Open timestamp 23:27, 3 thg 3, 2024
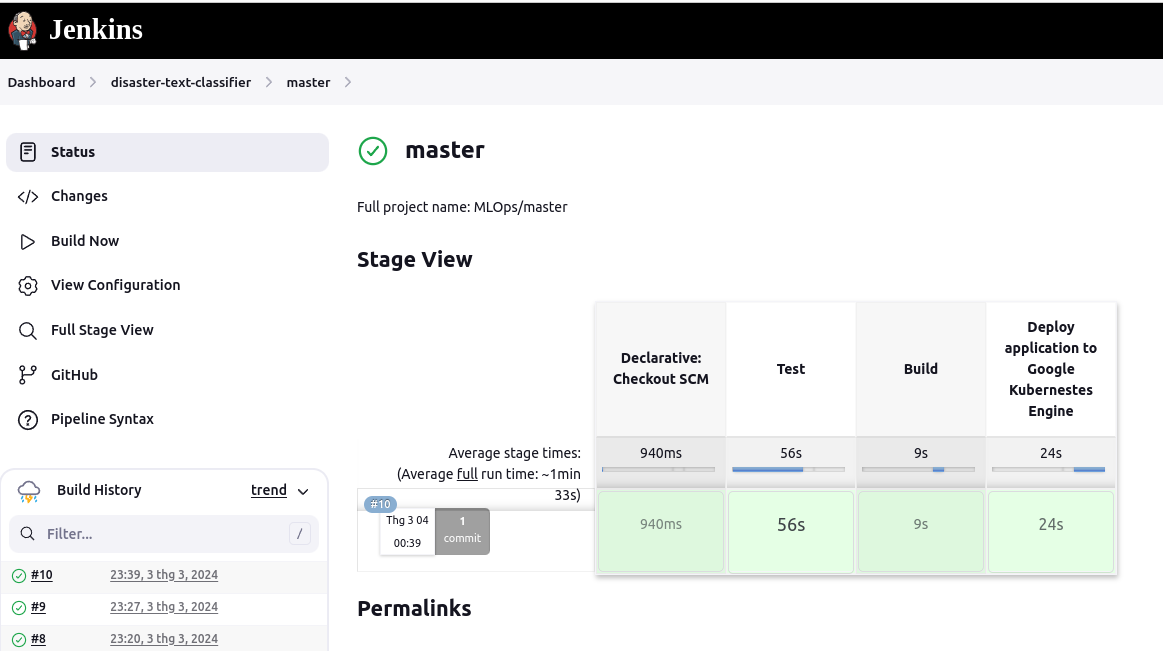The image size is (1163, 651). click(x=164, y=607)
